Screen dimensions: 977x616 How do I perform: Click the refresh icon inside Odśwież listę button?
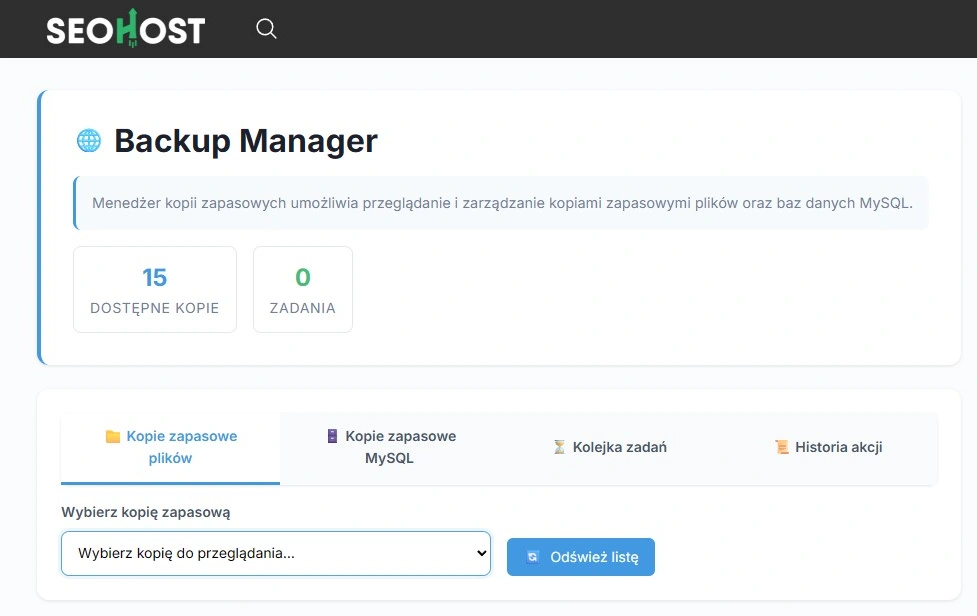pyautogui.click(x=532, y=557)
